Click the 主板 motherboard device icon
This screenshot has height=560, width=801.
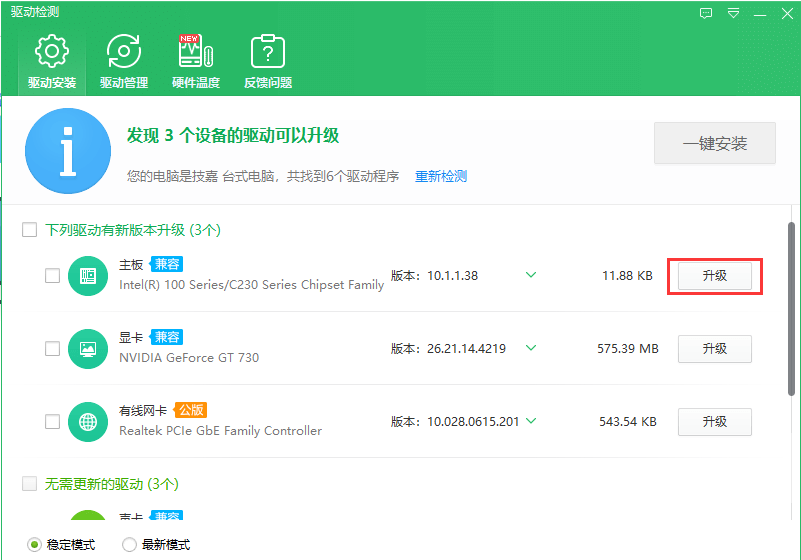pos(88,276)
